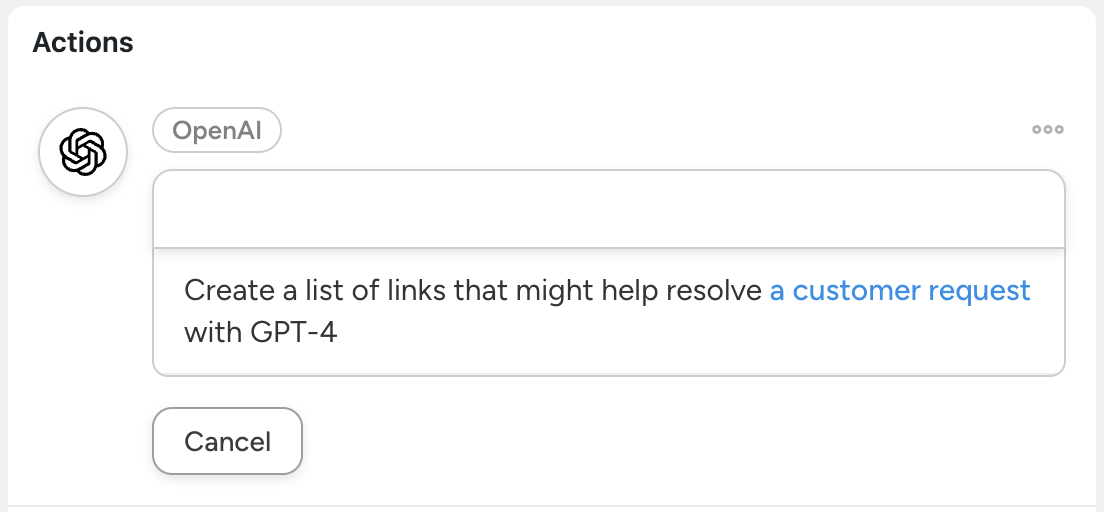Screen dimensions: 1104x512
Task: Click the OpenAI knot logo icon
Action: point(82,152)
